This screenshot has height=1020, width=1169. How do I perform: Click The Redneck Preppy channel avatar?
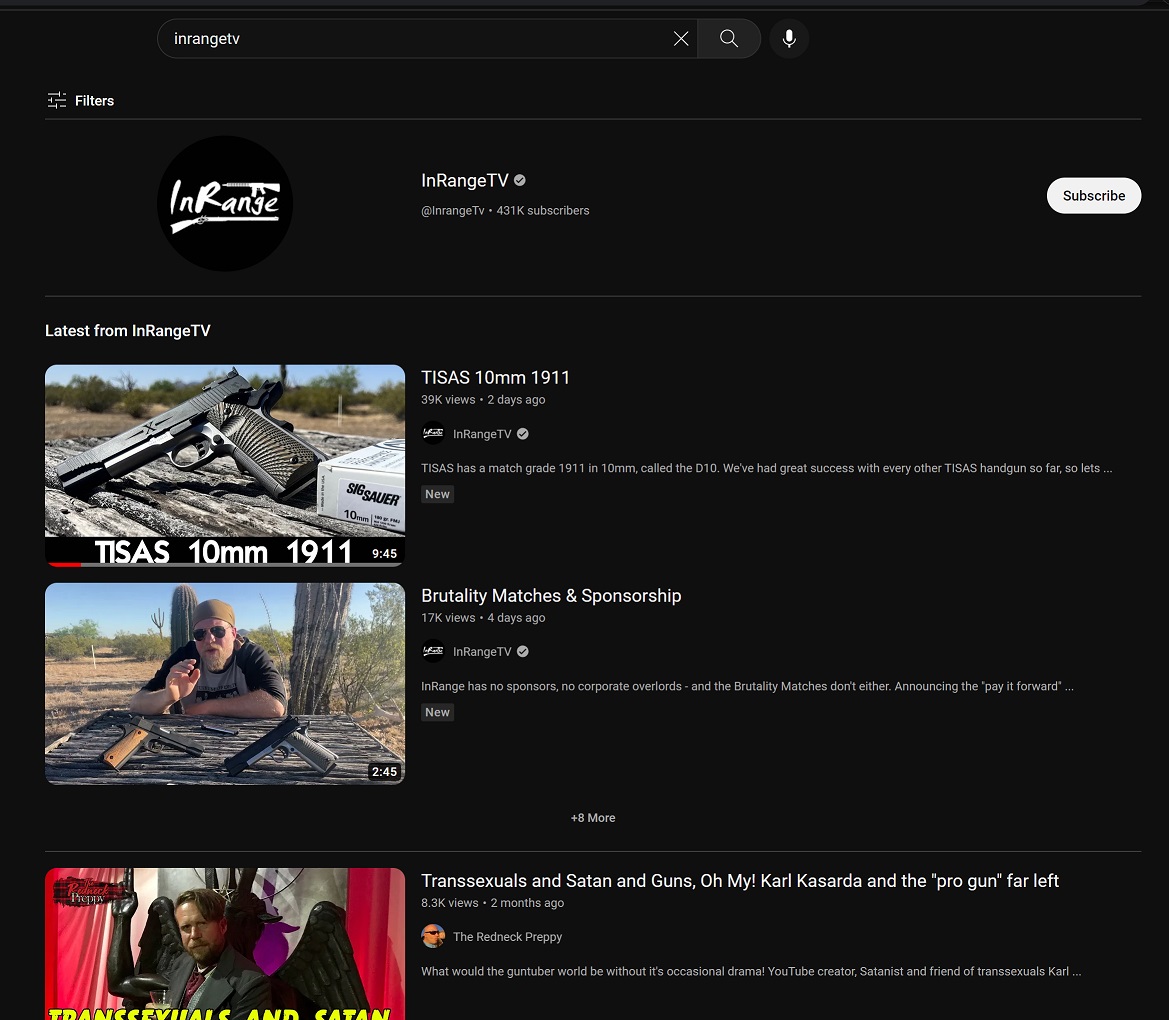coord(433,936)
